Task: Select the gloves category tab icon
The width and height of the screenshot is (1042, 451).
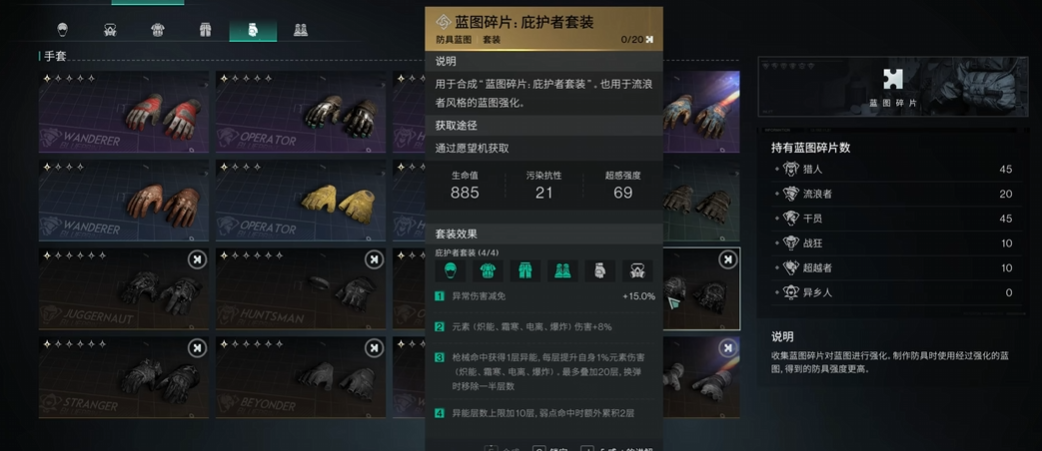Action: click(253, 31)
